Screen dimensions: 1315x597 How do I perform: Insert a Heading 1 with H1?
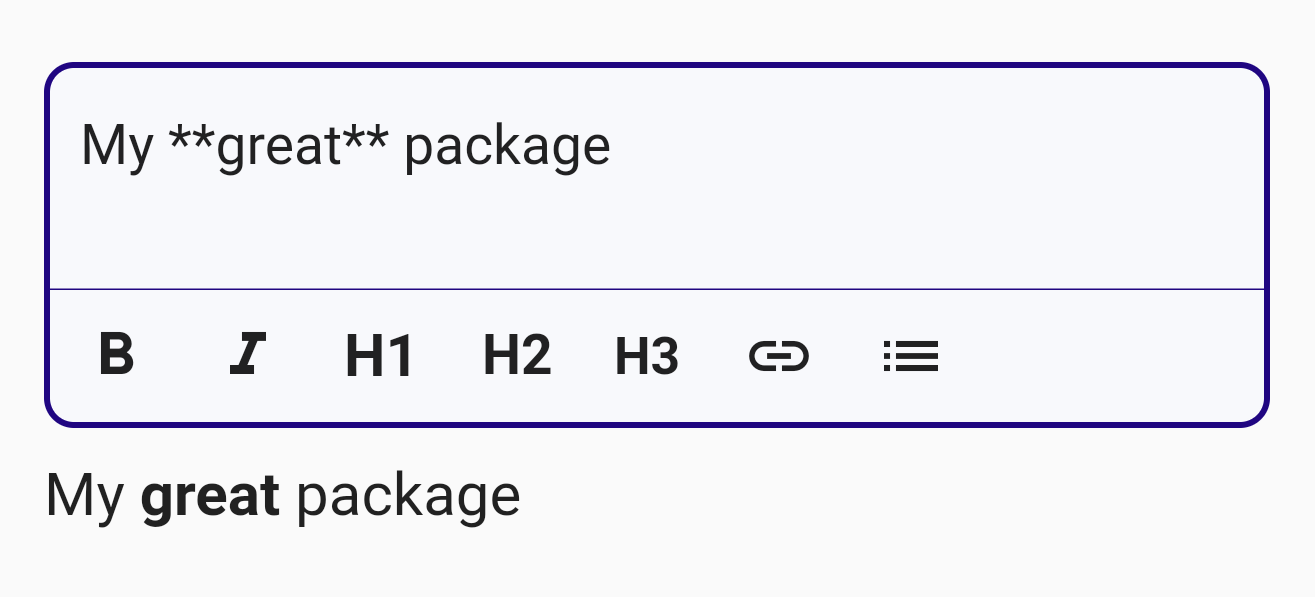point(379,356)
